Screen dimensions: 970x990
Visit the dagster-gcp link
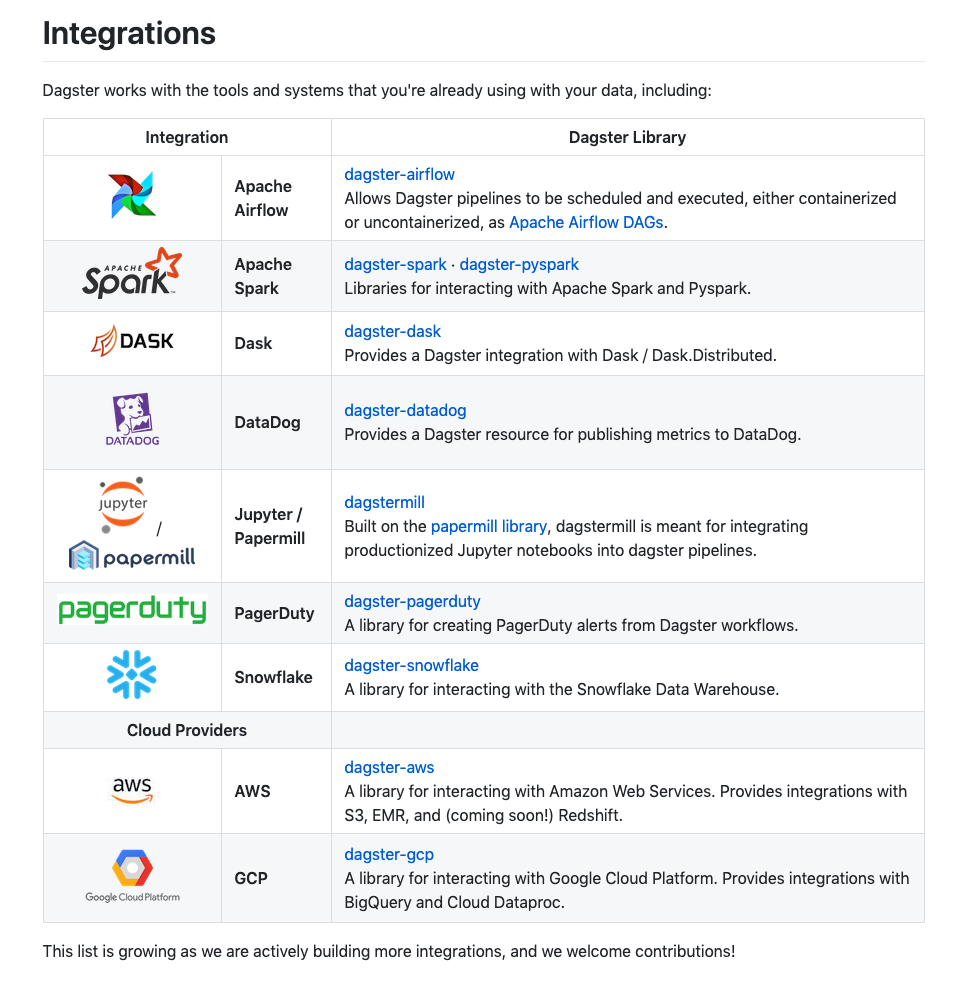pyautogui.click(x=389, y=854)
